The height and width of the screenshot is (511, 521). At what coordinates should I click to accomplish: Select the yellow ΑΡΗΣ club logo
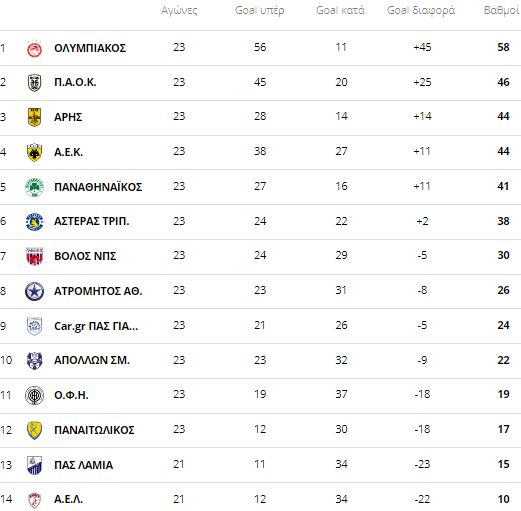click(x=34, y=117)
